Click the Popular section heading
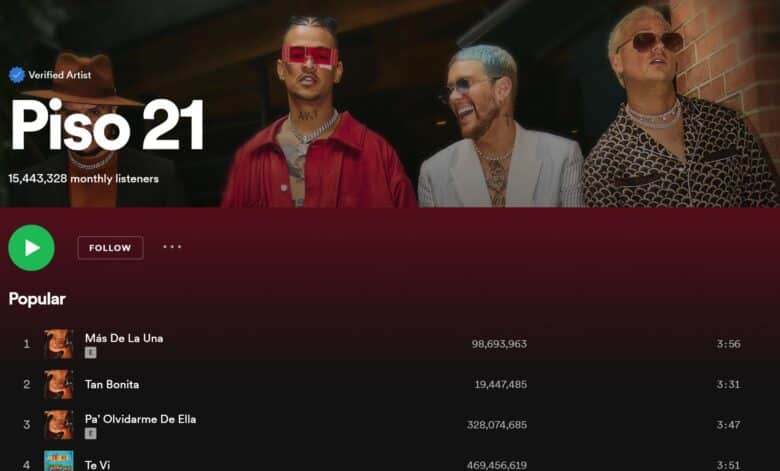This screenshot has height=471, width=780. 37,299
